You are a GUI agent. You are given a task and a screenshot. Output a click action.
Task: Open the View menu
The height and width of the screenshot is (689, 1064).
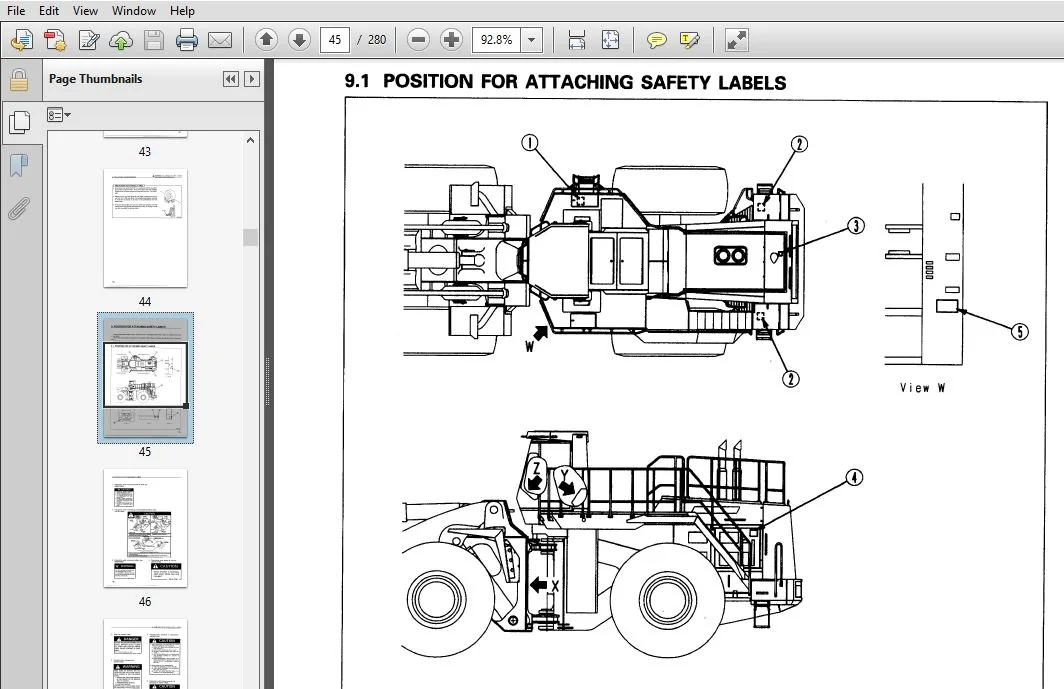(x=85, y=11)
